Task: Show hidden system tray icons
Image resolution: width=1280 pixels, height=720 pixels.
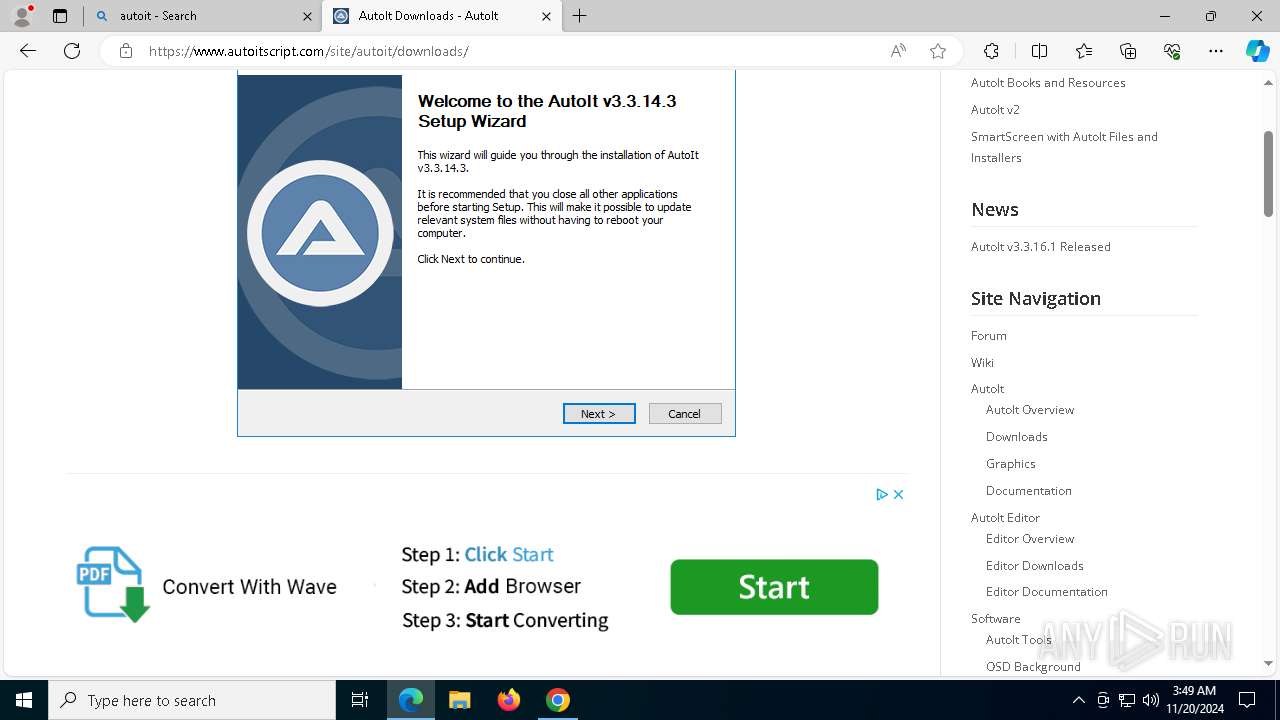Action: 1078,700
